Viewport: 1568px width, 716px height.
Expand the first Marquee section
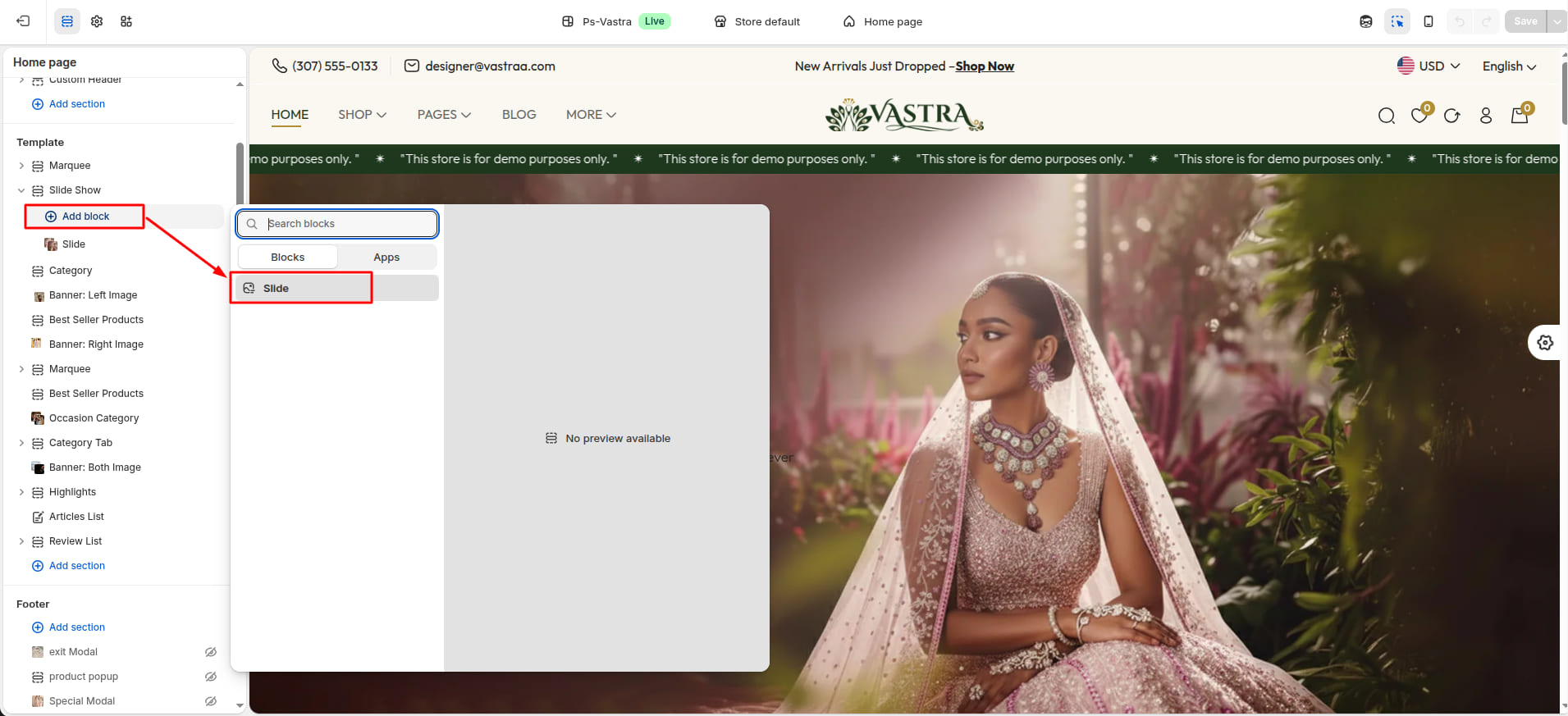21,166
